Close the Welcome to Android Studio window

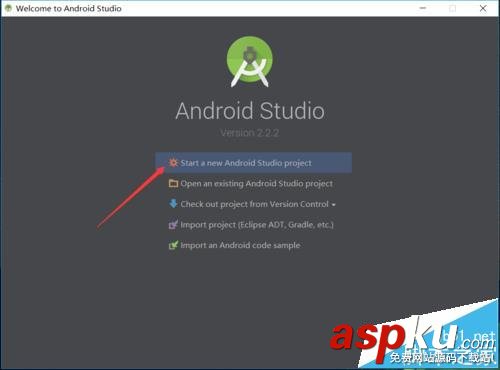[483, 8]
